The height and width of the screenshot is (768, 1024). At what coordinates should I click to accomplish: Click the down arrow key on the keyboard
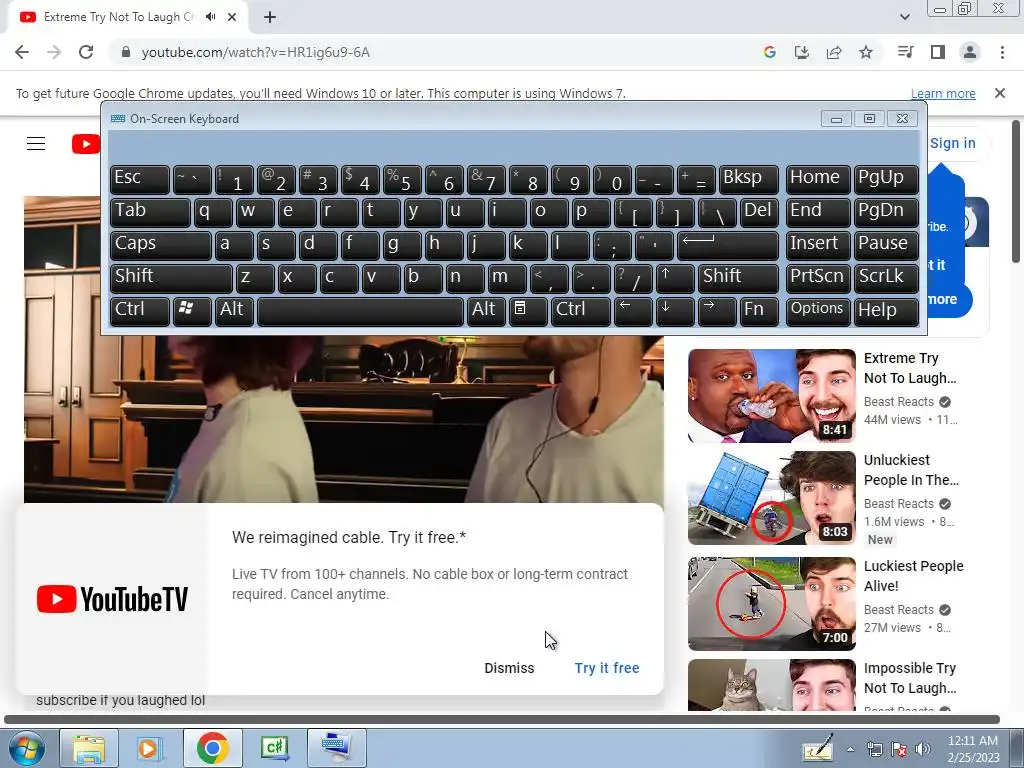pos(675,310)
